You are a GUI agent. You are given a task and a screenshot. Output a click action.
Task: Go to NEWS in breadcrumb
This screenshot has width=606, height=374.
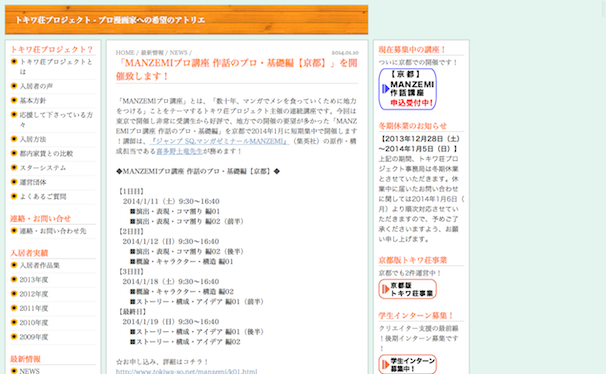point(179,53)
